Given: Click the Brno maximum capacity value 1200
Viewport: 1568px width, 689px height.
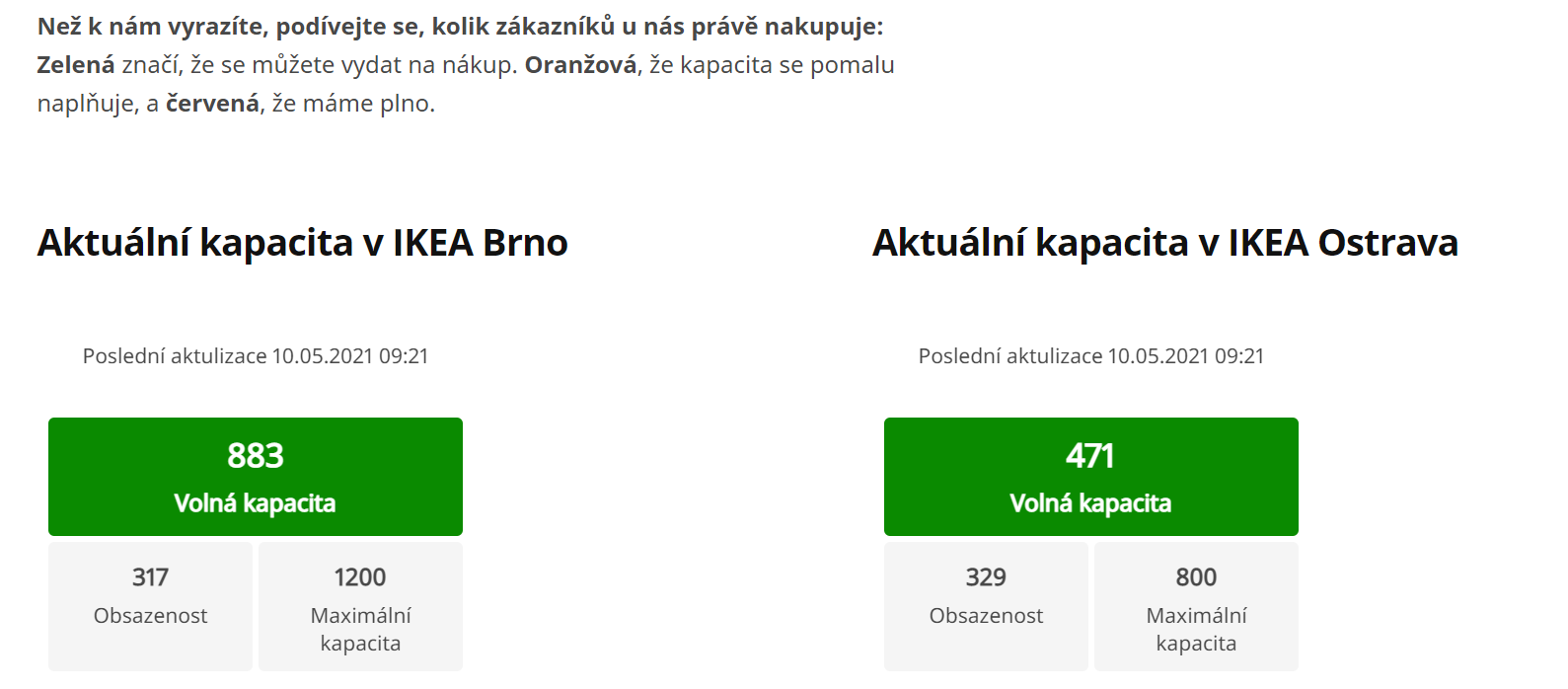Looking at the screenshot, I should [360, 577].
